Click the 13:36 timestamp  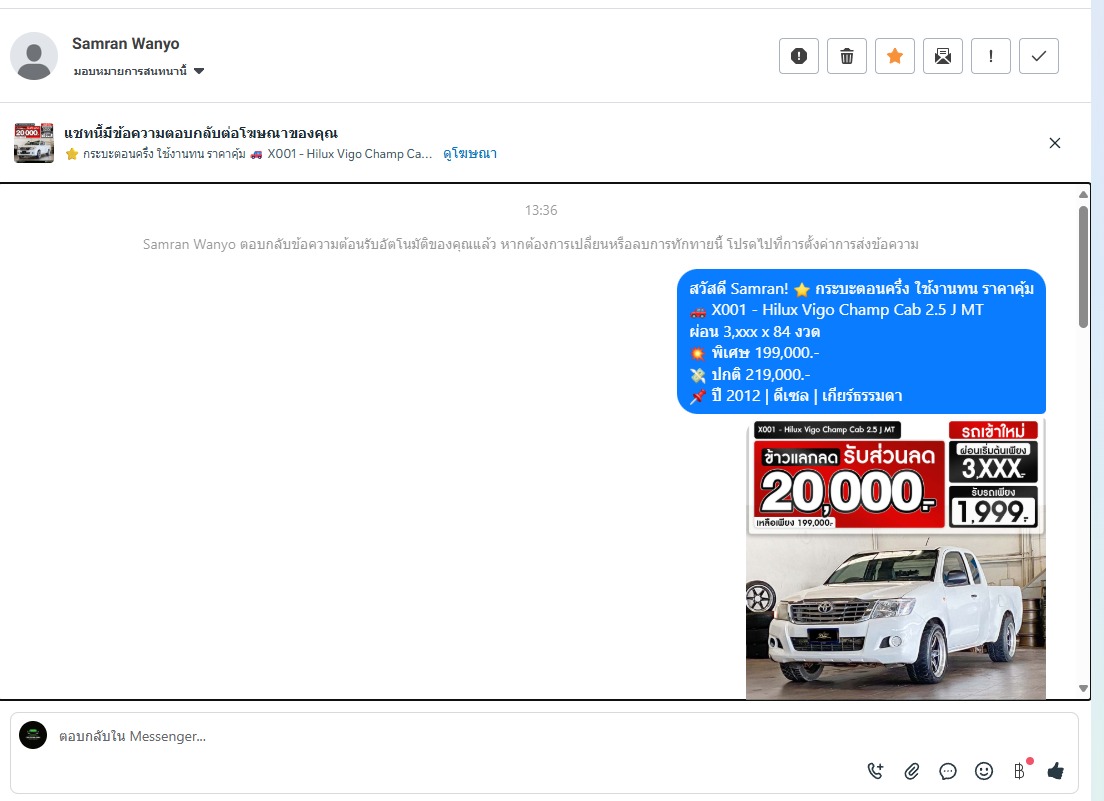541,210
